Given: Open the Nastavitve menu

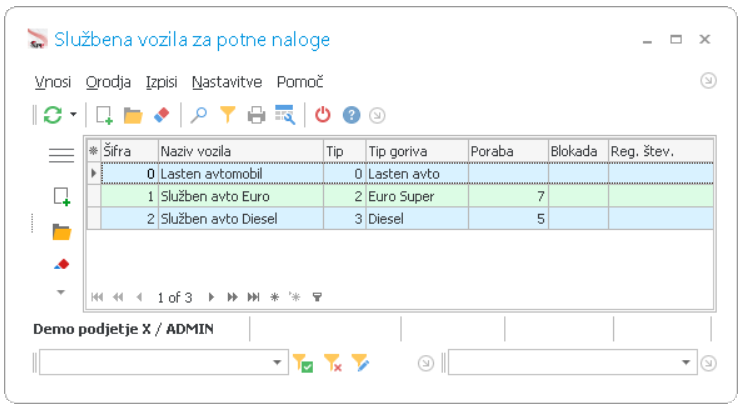Looking at the screenshot, I should pos(227,82).
